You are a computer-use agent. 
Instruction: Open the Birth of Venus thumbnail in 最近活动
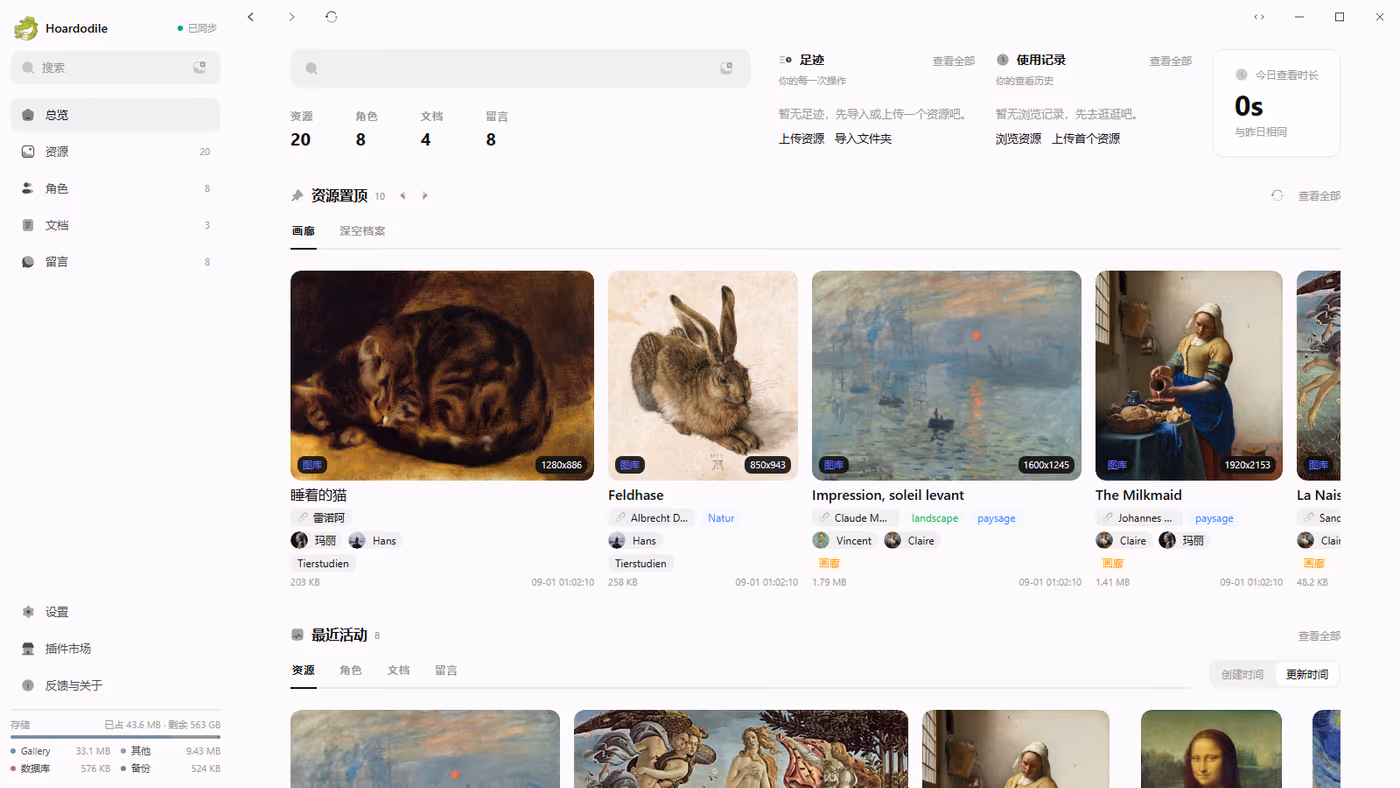741,749
